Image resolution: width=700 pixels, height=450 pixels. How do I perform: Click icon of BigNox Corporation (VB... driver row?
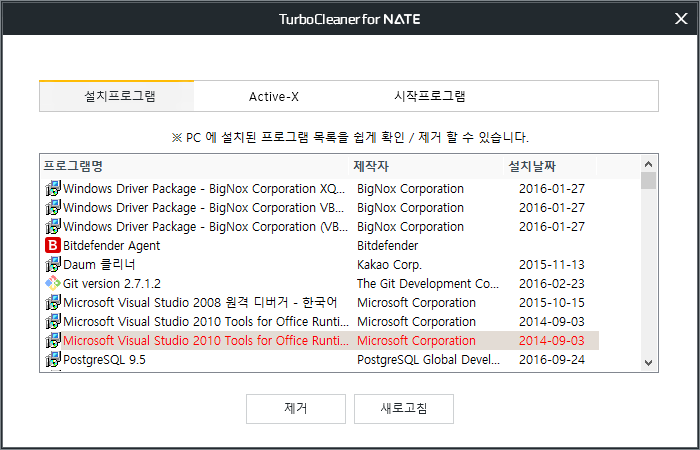point(53,226)
